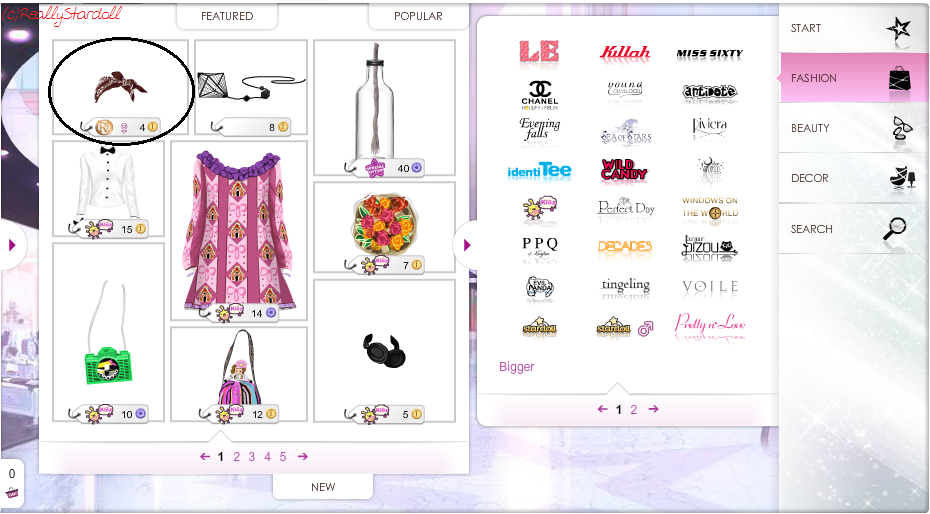930x514 pixels.
Task: Select the green camera bag item
Action: click(x=109, y=332)
